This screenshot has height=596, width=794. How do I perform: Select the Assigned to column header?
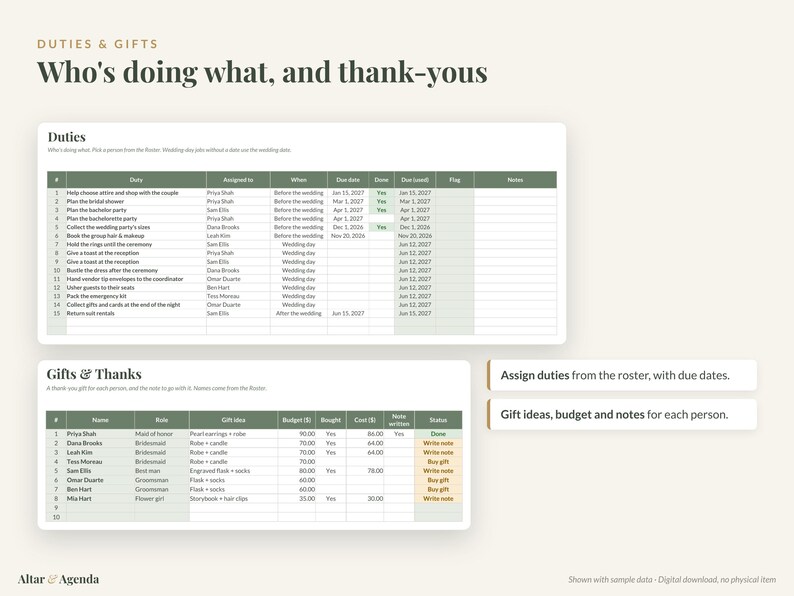coord(238,180)
